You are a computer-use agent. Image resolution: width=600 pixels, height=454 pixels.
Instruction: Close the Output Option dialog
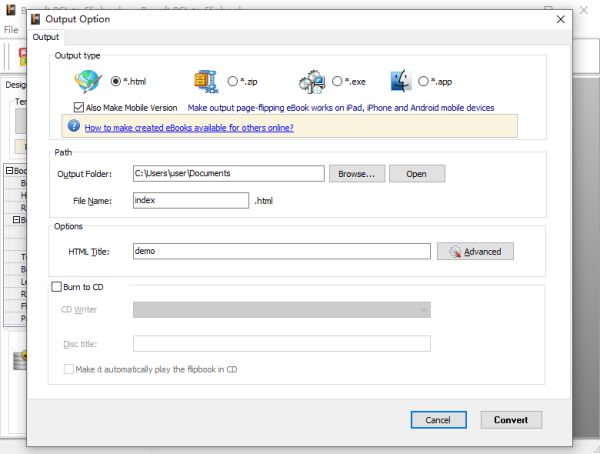click(x=561, y=19)
